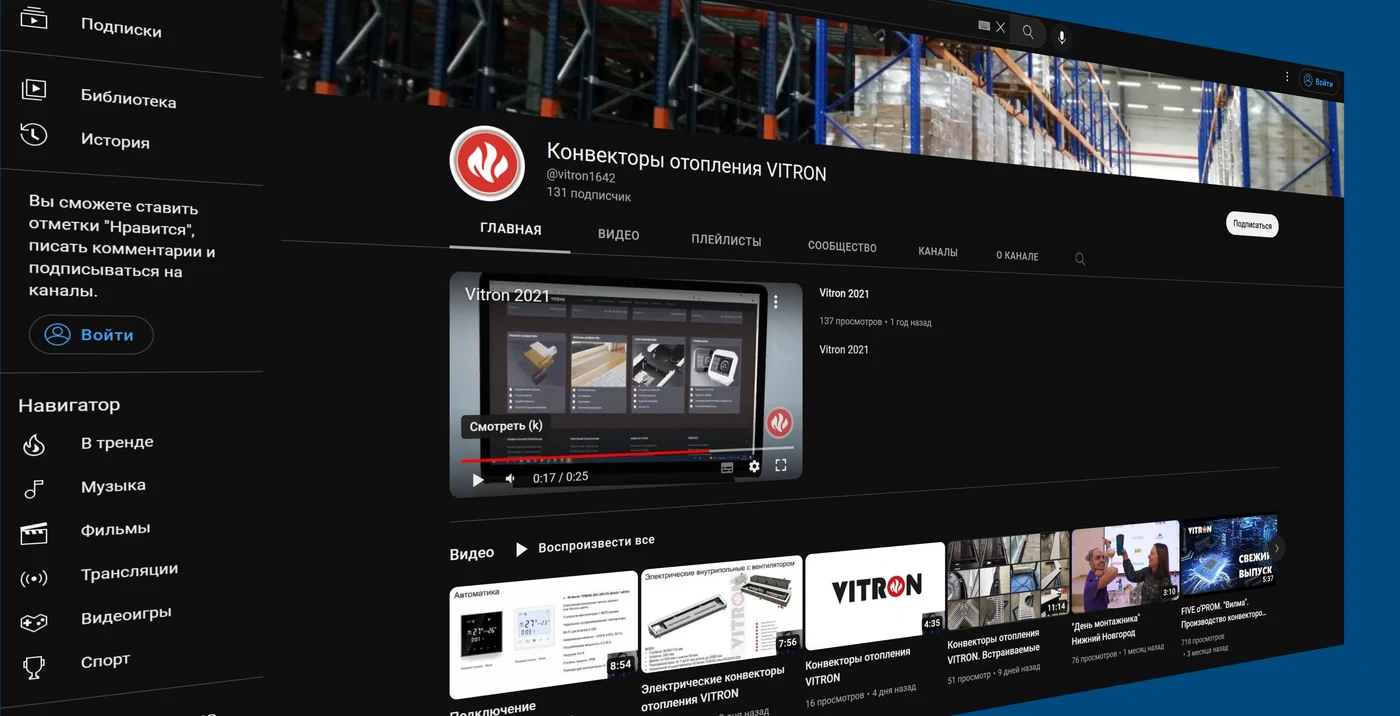Click the Видео section heading
Screen dimensions: 1400x716
pyautogui.click(x=472, y=553)
